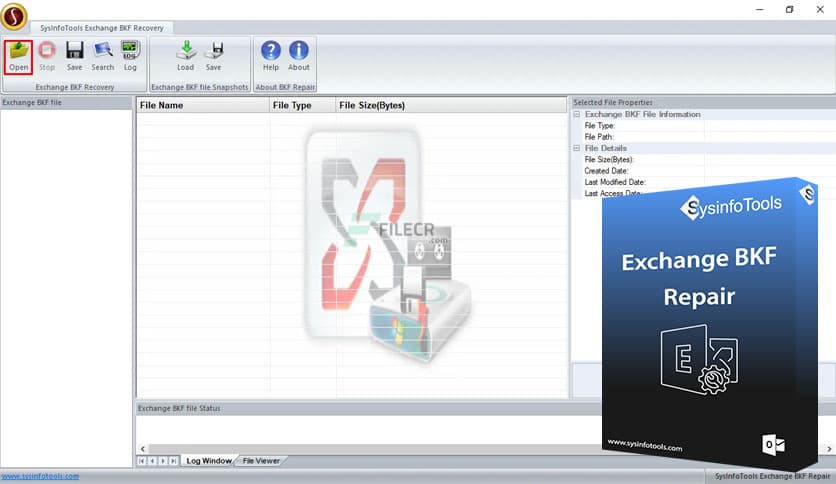Screen dimensions: 836x484
Task: Click the Exchange BKF file panel header
Action: [x=66, y=102]
